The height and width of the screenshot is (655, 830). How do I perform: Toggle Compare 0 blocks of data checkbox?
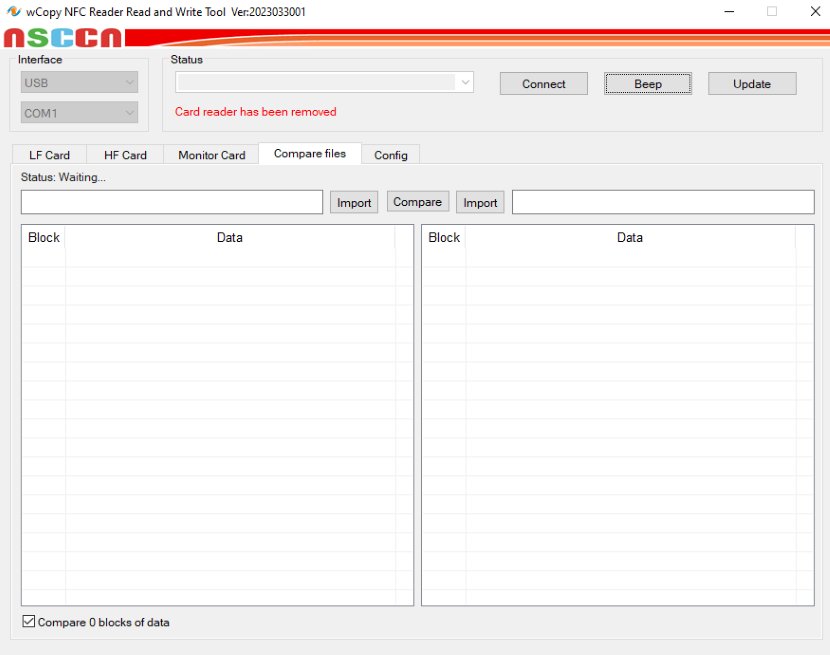tap(29, 622)
